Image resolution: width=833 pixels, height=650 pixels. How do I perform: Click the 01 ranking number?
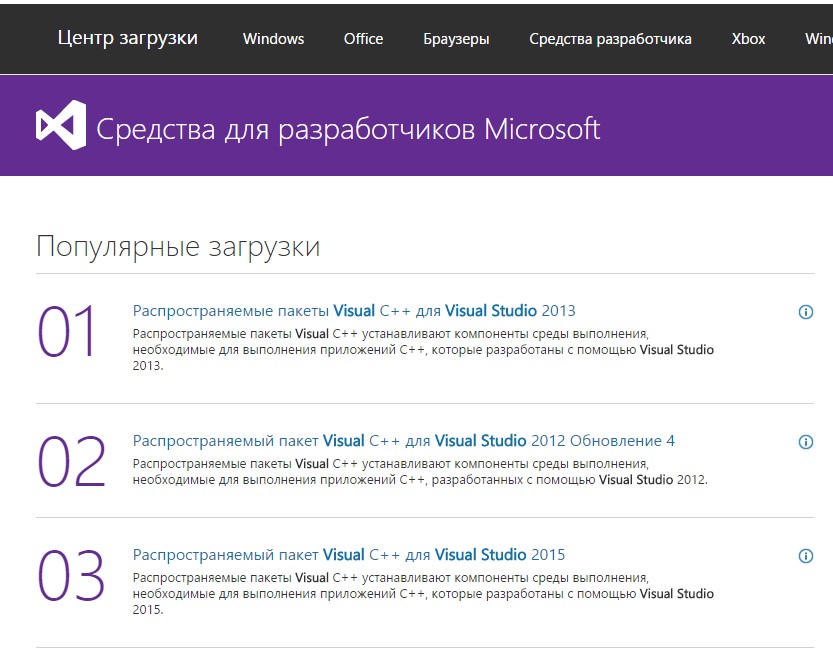click(66, 331)
